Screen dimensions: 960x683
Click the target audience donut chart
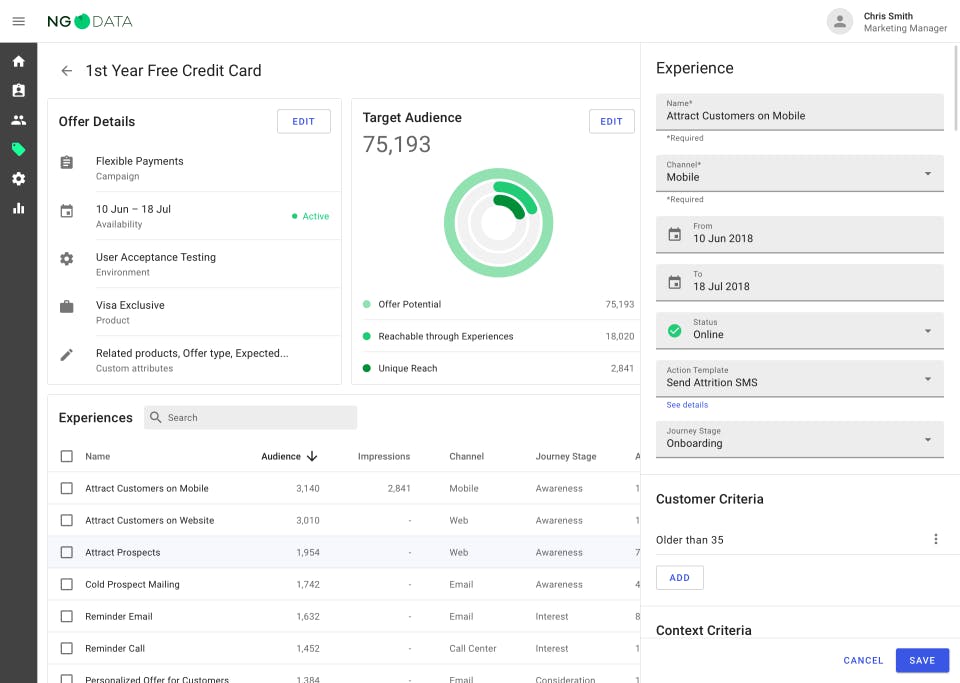498,223
